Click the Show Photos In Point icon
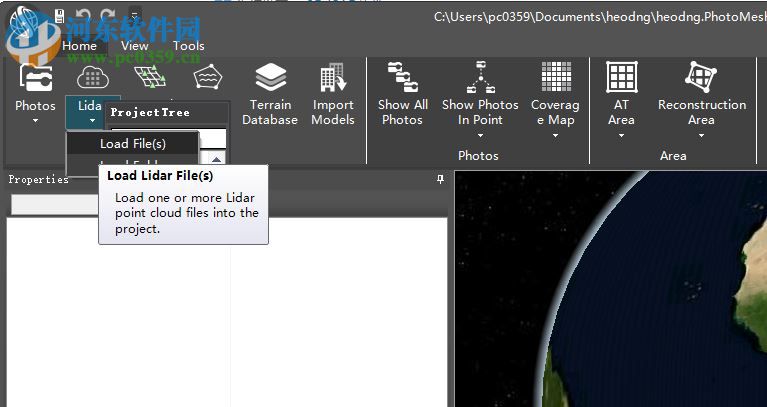The image size is (767, 407). click(x=480, y=77)
